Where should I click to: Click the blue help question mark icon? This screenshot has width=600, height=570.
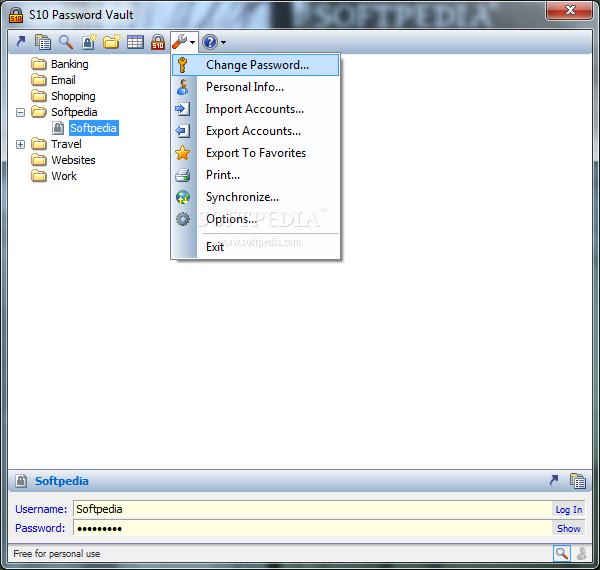click(x=210, y=42)
